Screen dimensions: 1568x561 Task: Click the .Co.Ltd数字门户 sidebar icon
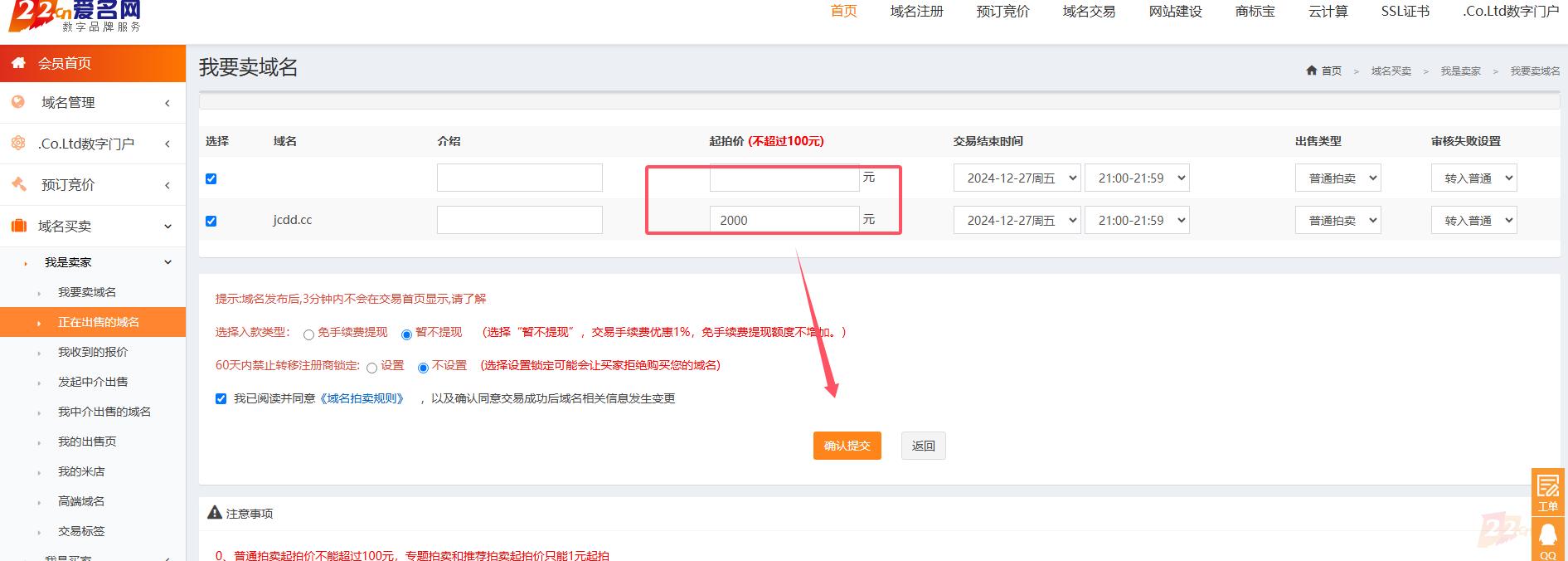point(18,143)
